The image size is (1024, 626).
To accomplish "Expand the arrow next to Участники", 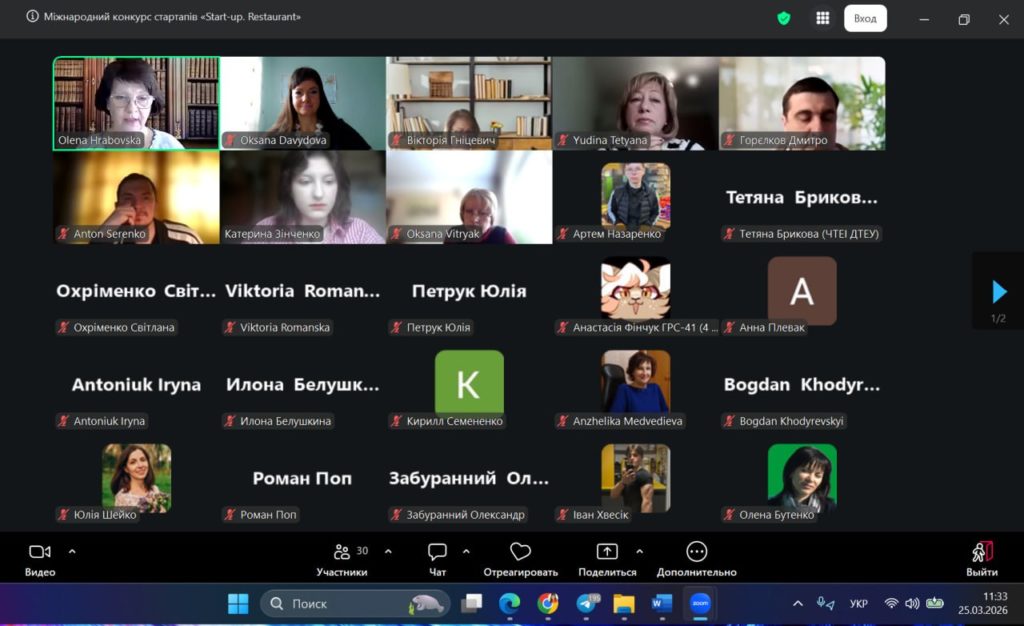I will (x=388, y=551).
